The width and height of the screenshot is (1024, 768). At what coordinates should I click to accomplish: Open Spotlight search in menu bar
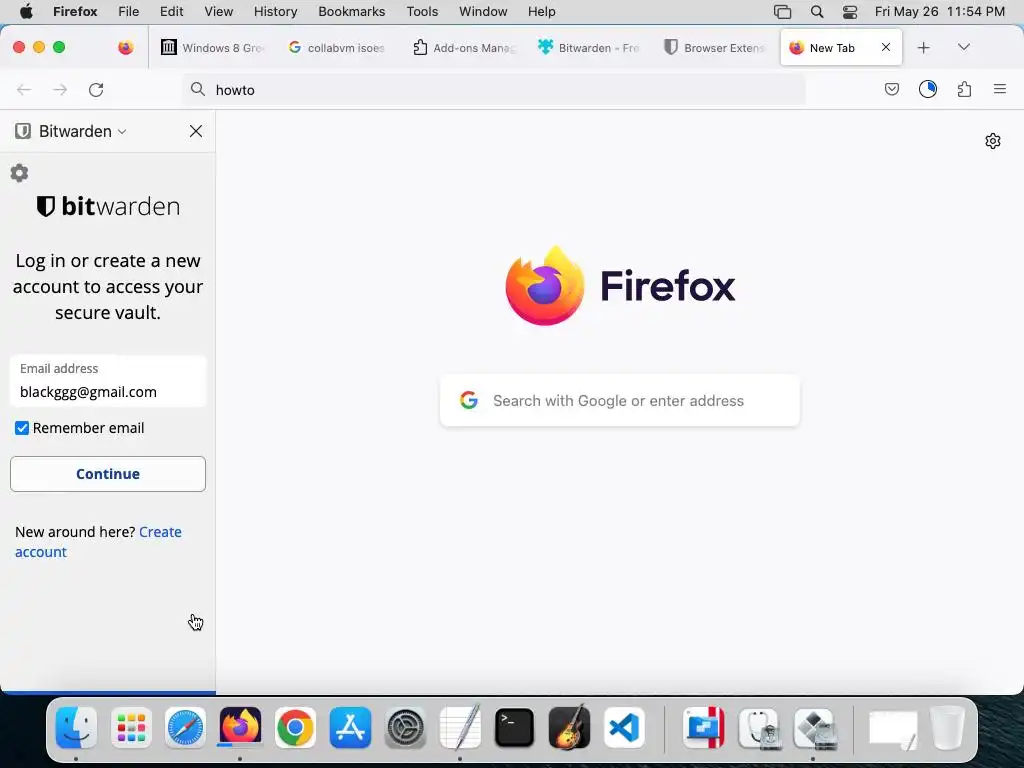click(817, 12)
